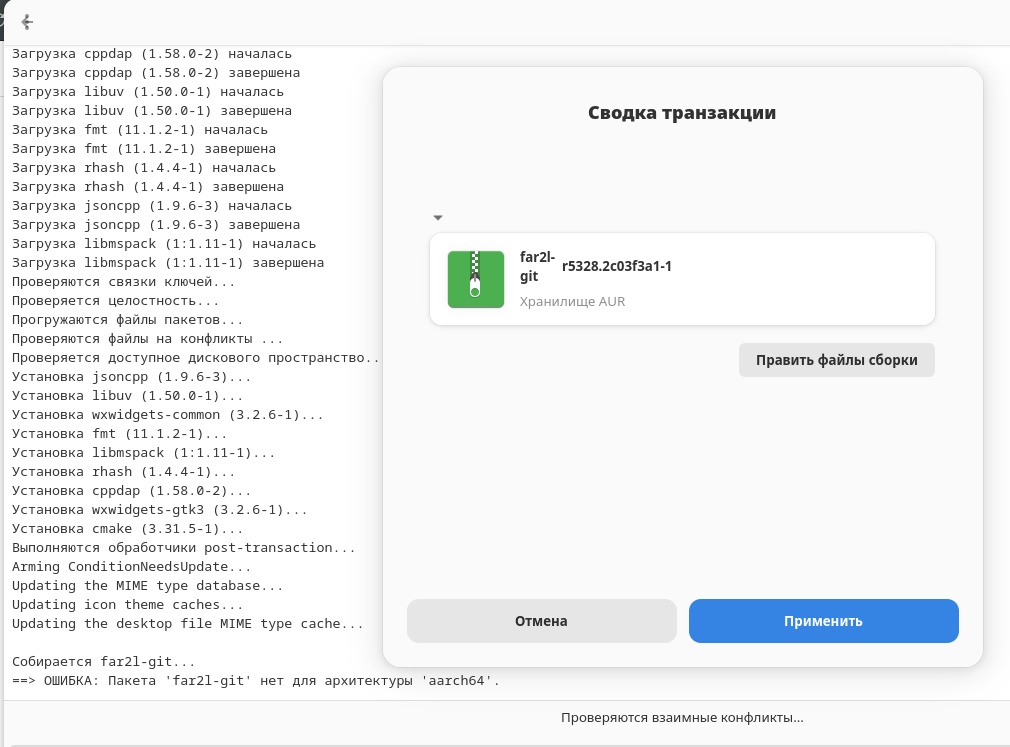This screenshot has width=1010, height=747.
Task: Click the far2l-git green archive icon
Action: pos(475,279)
